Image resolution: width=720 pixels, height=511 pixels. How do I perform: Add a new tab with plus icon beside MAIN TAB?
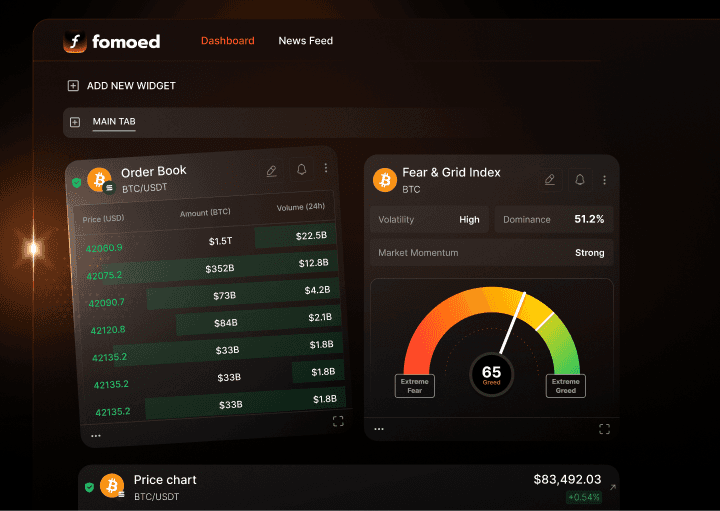click(x=75, y=122)
